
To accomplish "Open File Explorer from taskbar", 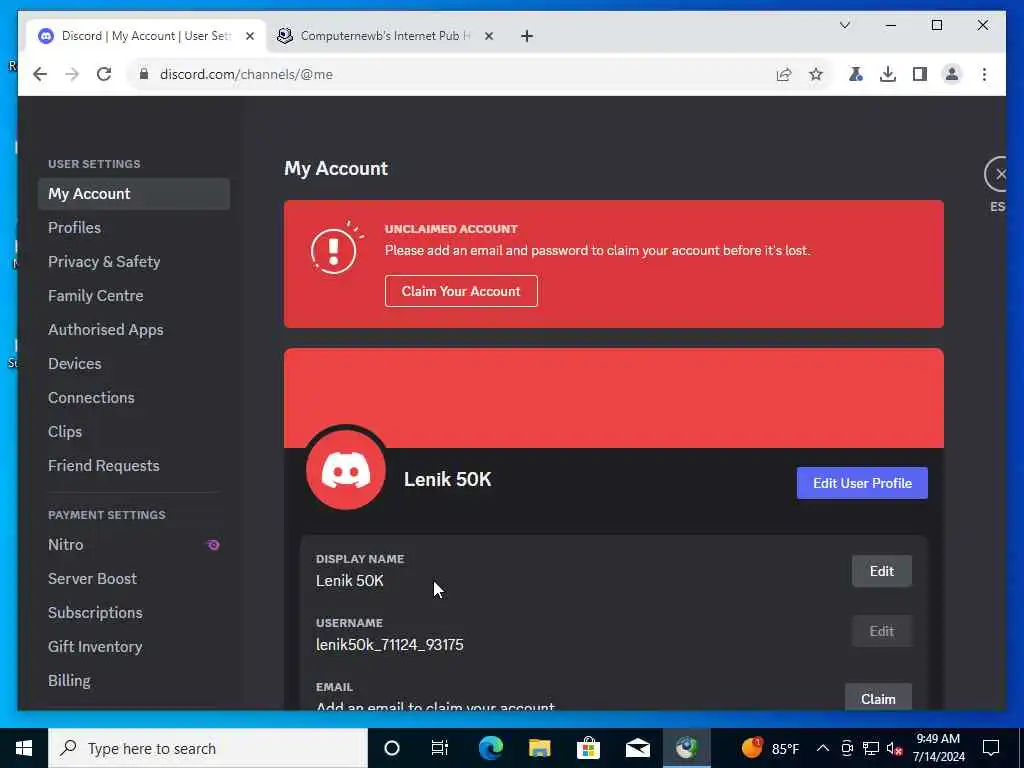I will tap(539, 748).
